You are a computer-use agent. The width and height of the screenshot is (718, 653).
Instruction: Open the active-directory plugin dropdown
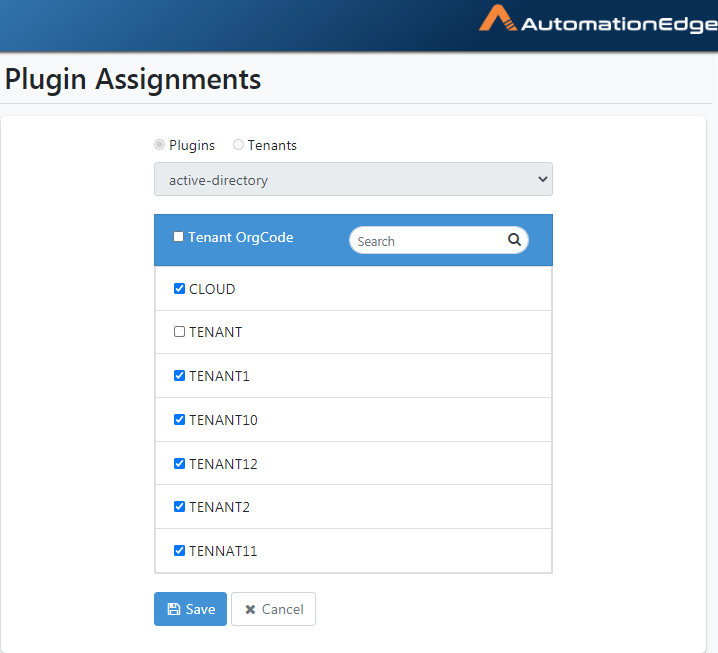(x=353, y=179)
